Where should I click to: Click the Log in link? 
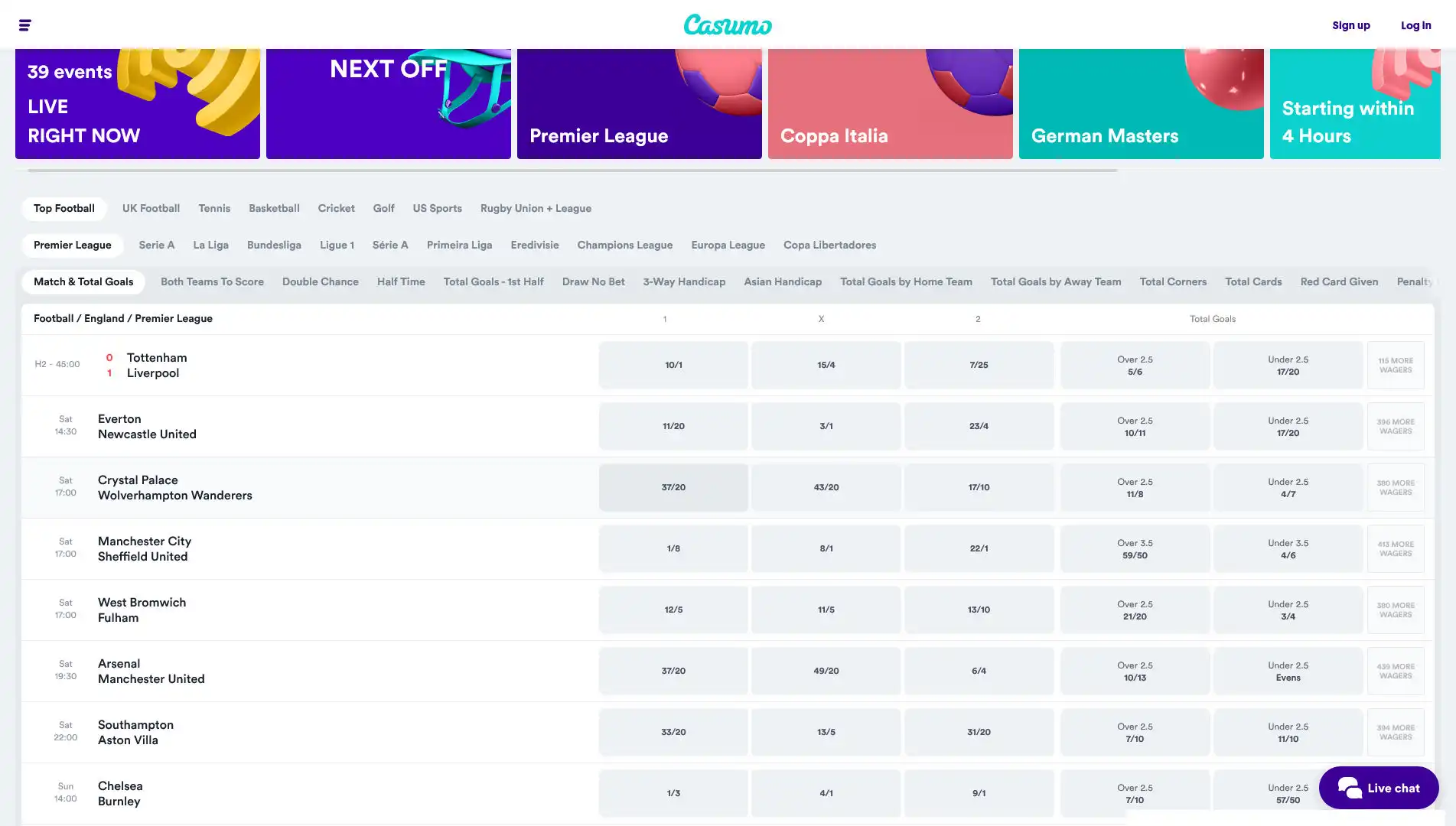[x=1415, y=24]
